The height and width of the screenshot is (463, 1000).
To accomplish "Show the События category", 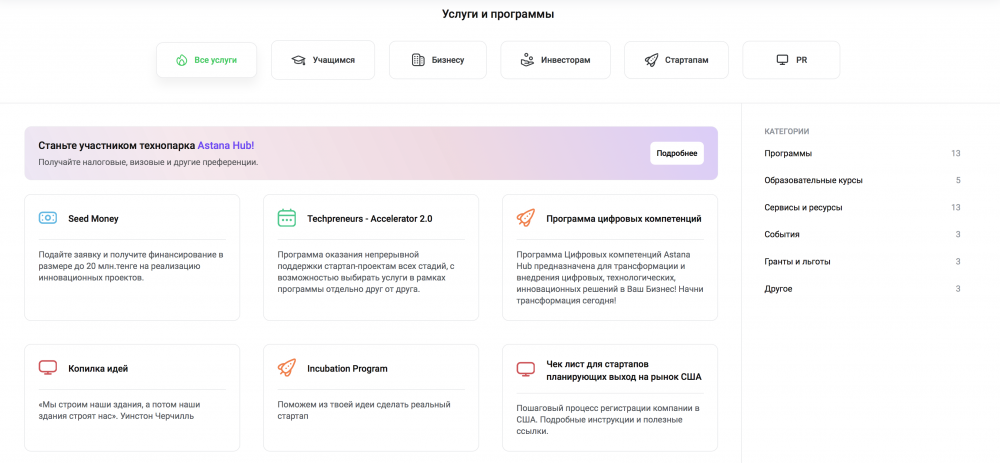I will (782, 234).
